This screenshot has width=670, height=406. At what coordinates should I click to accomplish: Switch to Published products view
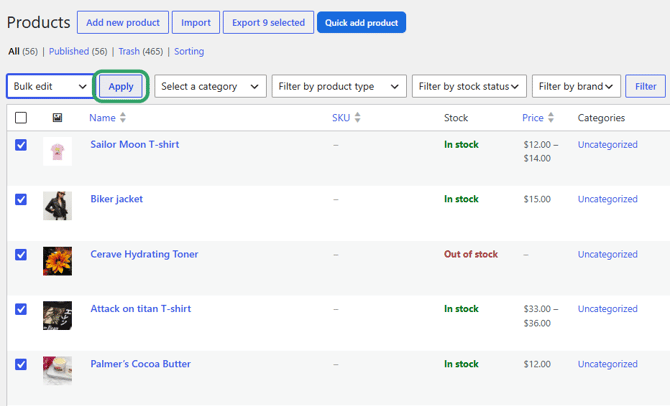(x=69, y=51)
